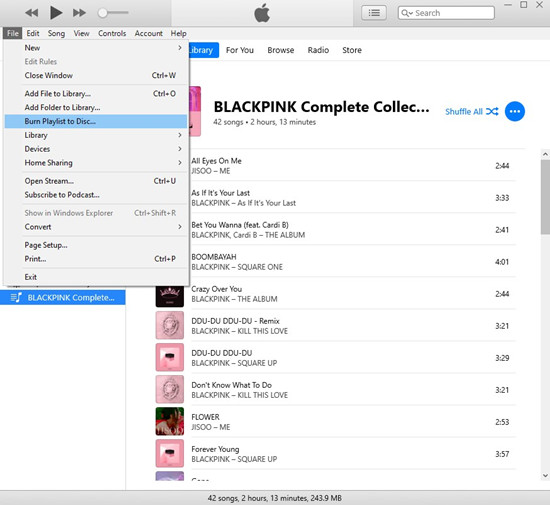The width and height of the screenshot is (550, 505).
Task: Select Open Stream menu item
Action: click(96, 181)
